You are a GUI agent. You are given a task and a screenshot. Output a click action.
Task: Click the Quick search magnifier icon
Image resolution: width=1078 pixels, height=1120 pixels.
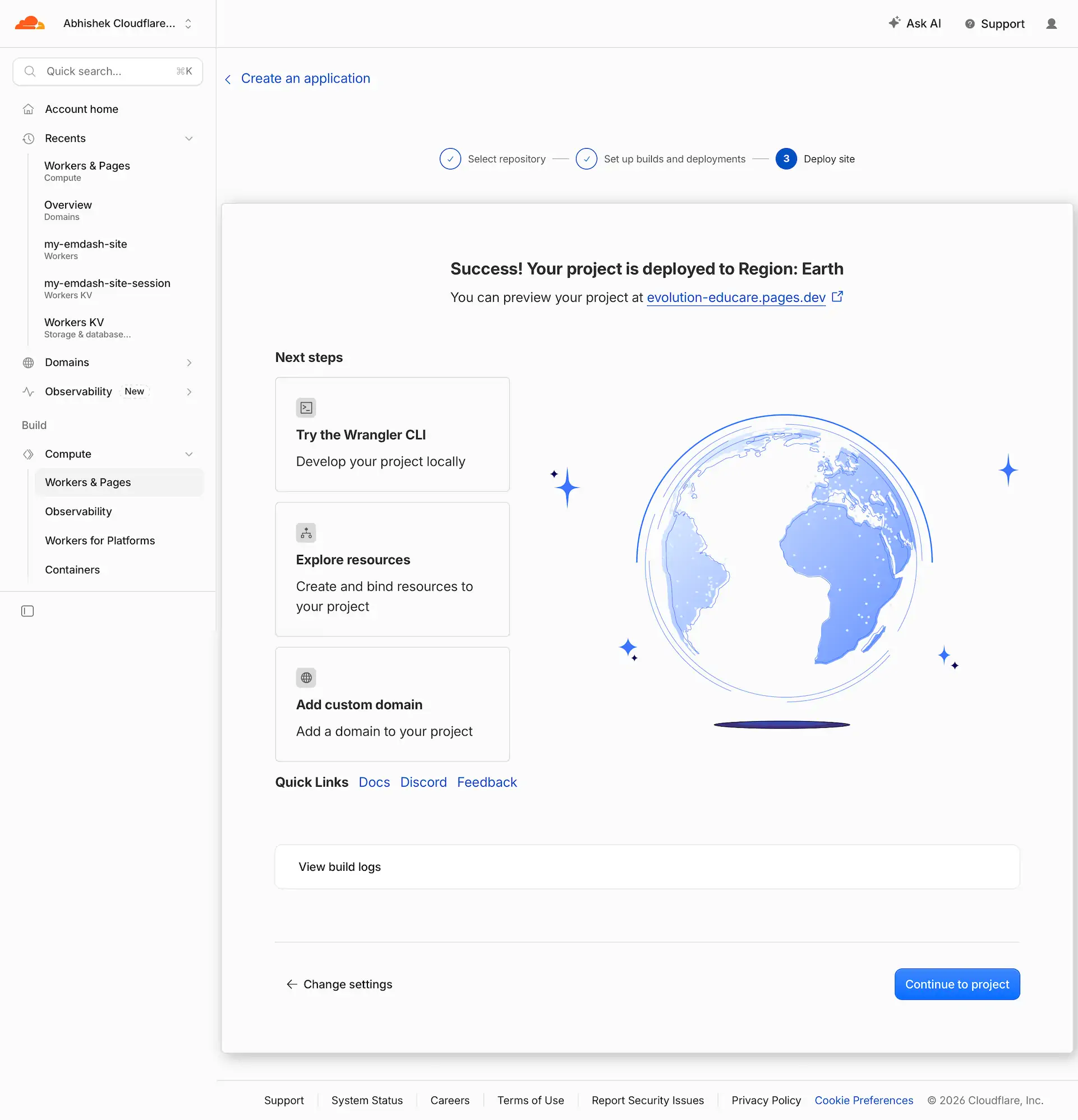(x=30, y=71)
